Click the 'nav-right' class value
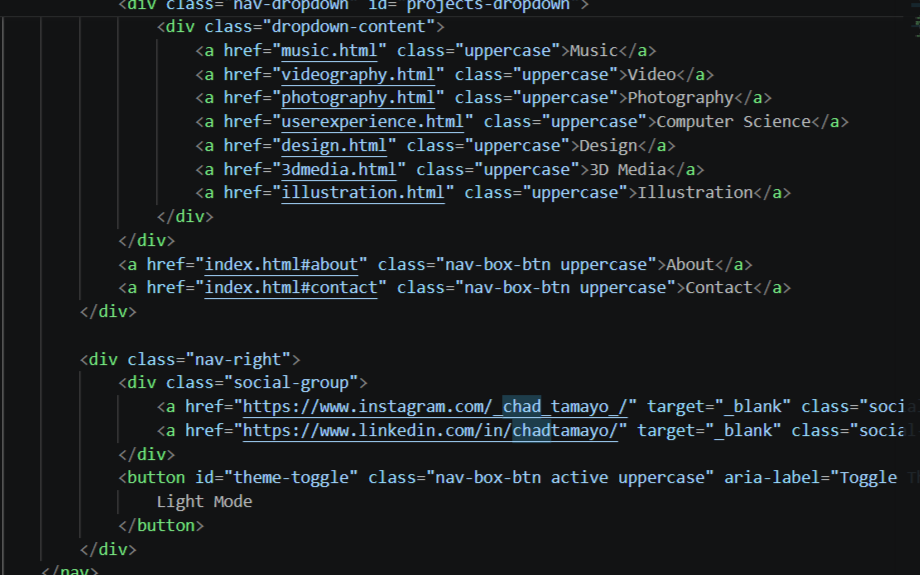This screenshot has width=920, height=575. point(238,360)
